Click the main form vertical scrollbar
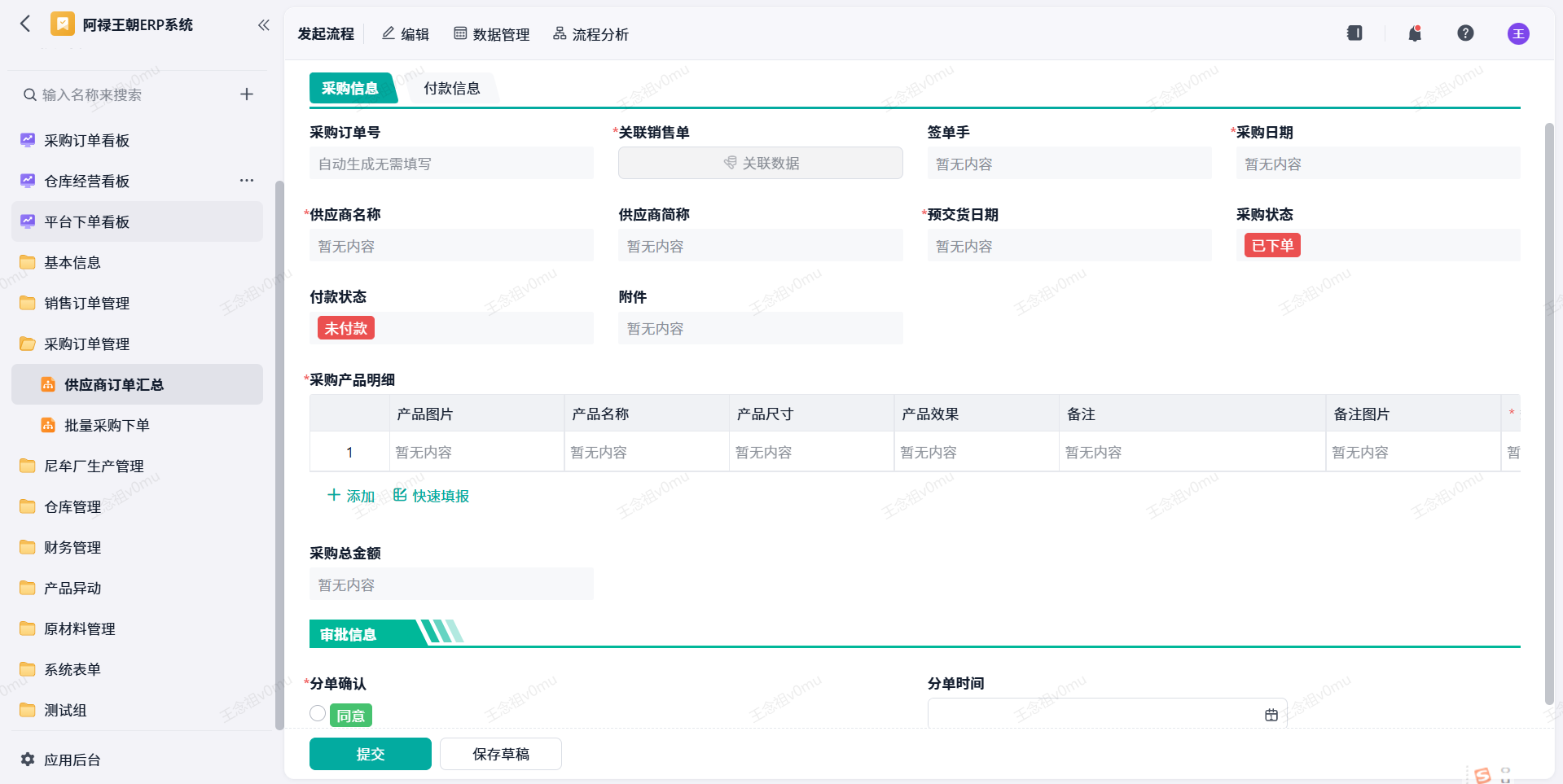The height and width of the screenshot is (784, 1563). coord(1549,414)
